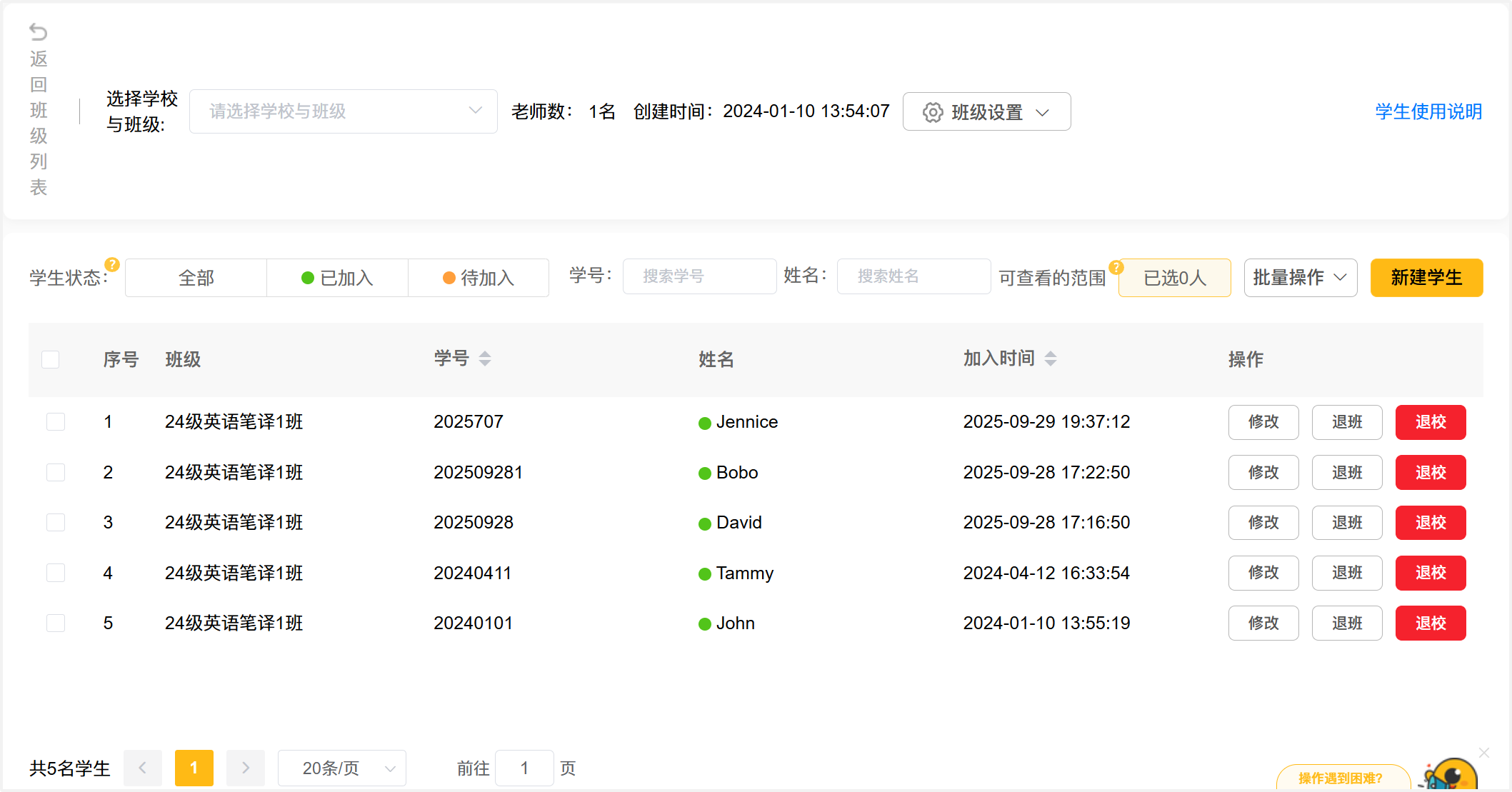Switch to the 已加入 status tab
Screen dimensions: 1512x792
[x=337, y=278]
